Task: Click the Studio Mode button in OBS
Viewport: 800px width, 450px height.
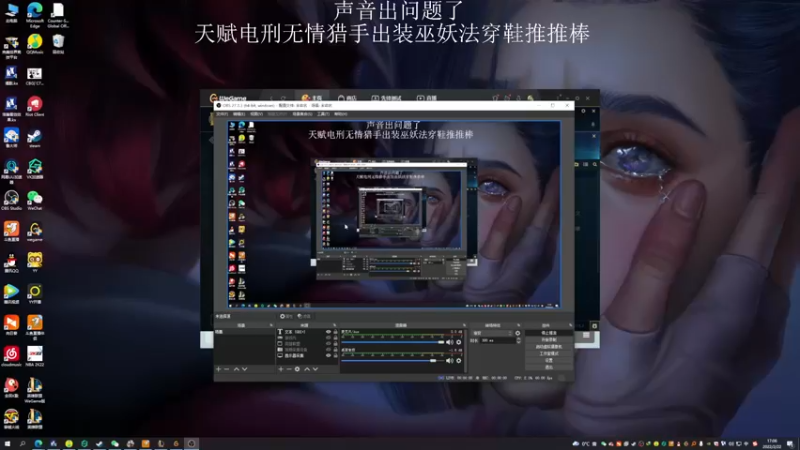Action: pos(549,354)
